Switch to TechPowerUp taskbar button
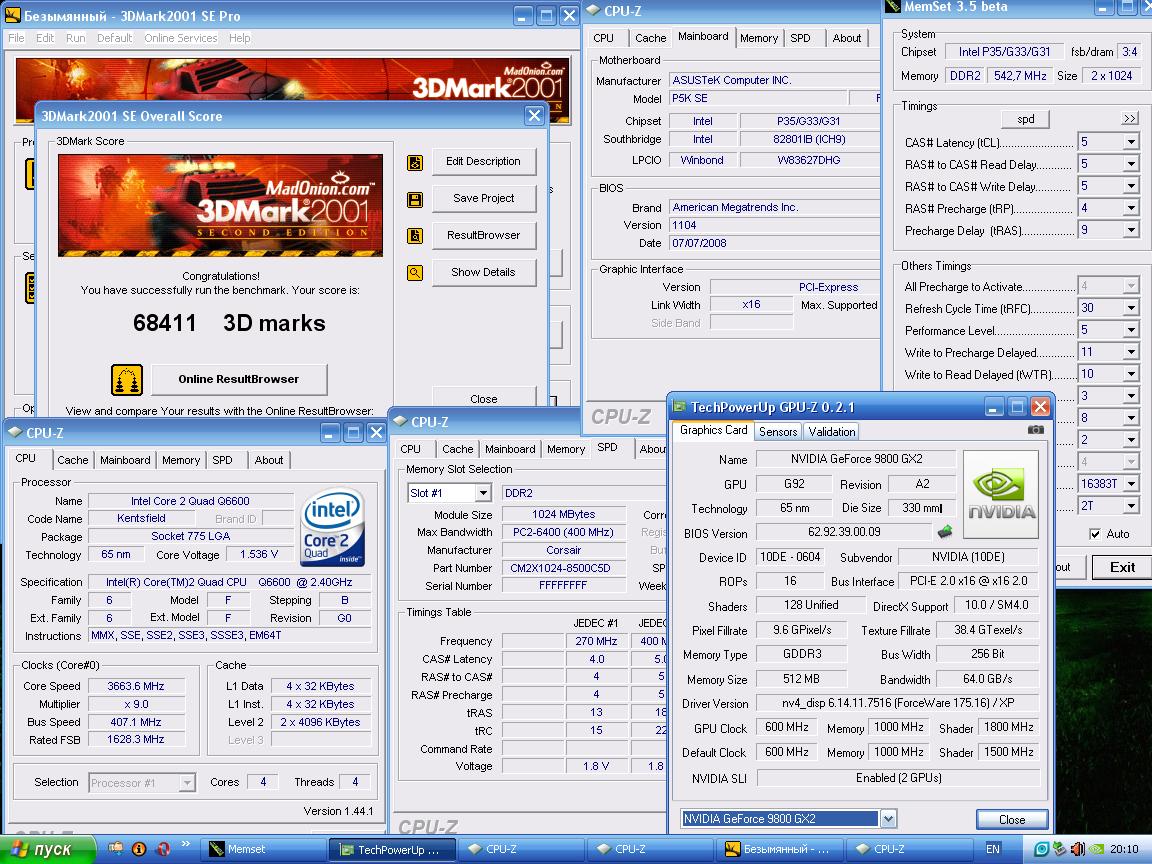This screenshot has width=1152, height=864. tap(392, 849)
